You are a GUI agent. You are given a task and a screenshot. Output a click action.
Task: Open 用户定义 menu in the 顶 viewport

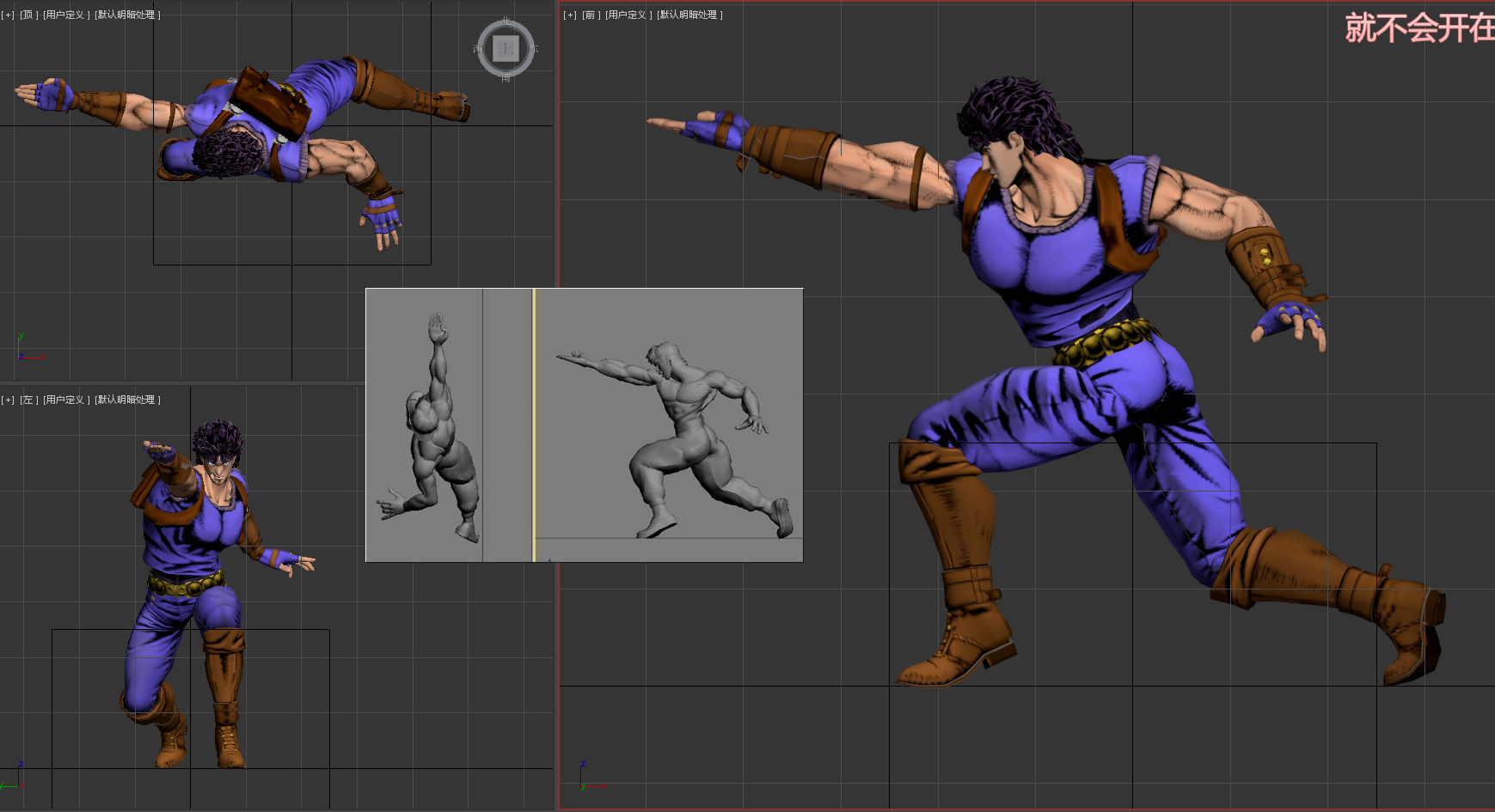(x=66, y=15)
